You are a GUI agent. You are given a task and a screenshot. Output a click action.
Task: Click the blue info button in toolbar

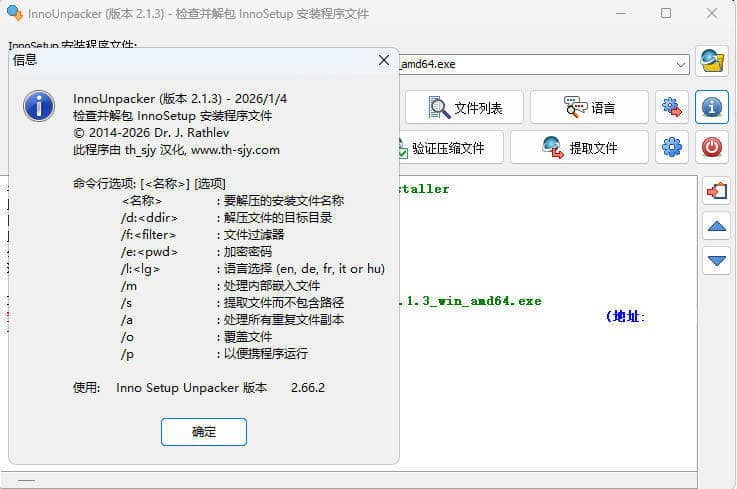coord(711,107)
